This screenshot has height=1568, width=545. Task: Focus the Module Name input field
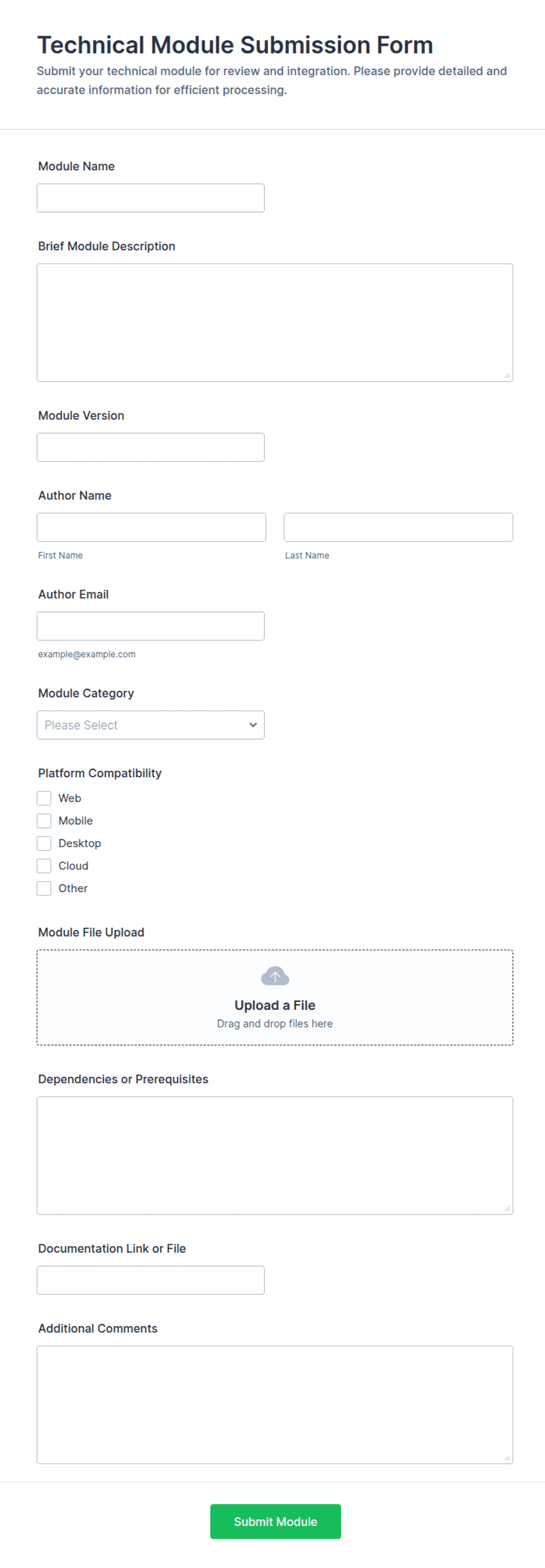pos(151,198)
